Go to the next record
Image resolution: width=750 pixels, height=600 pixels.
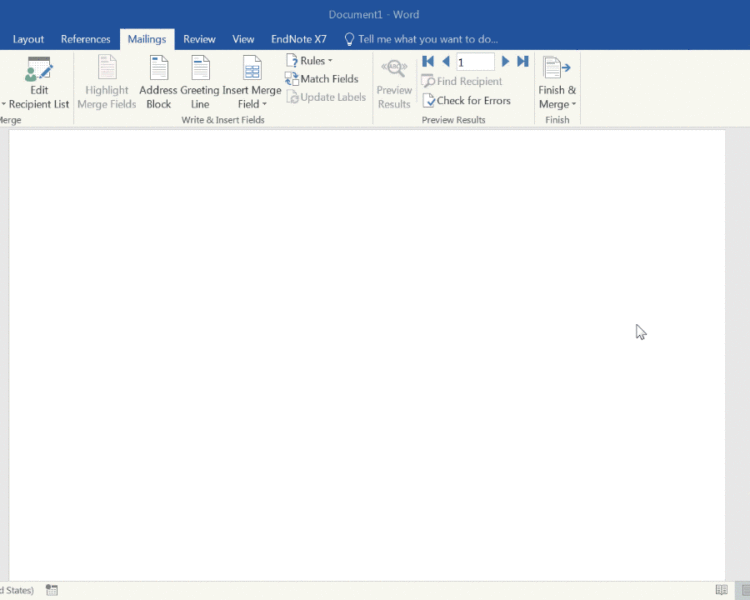(505, 61)
